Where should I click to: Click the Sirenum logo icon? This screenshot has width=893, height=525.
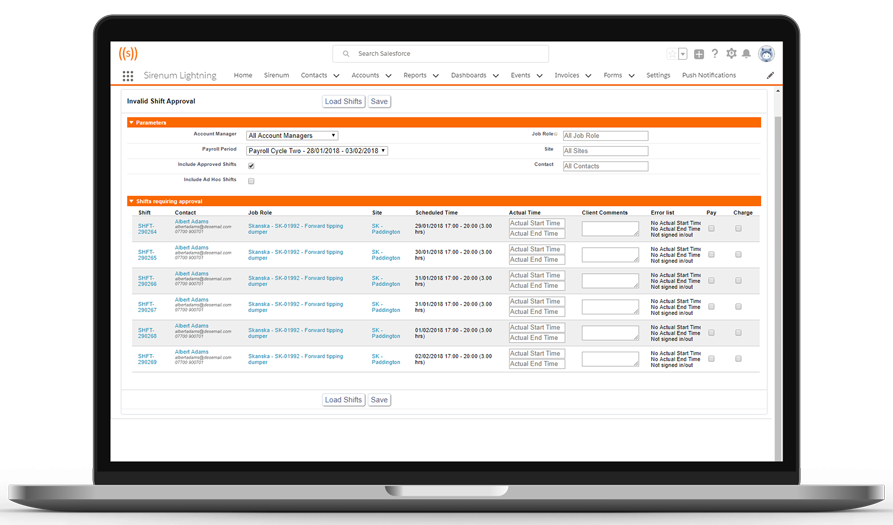(128, 53)
